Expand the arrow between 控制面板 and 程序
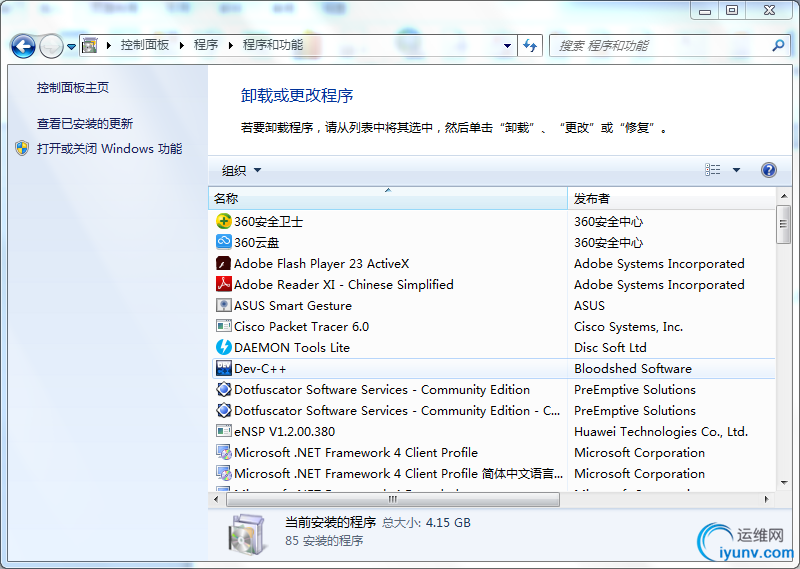Screen dimensions: 800x569 point(182,45)
